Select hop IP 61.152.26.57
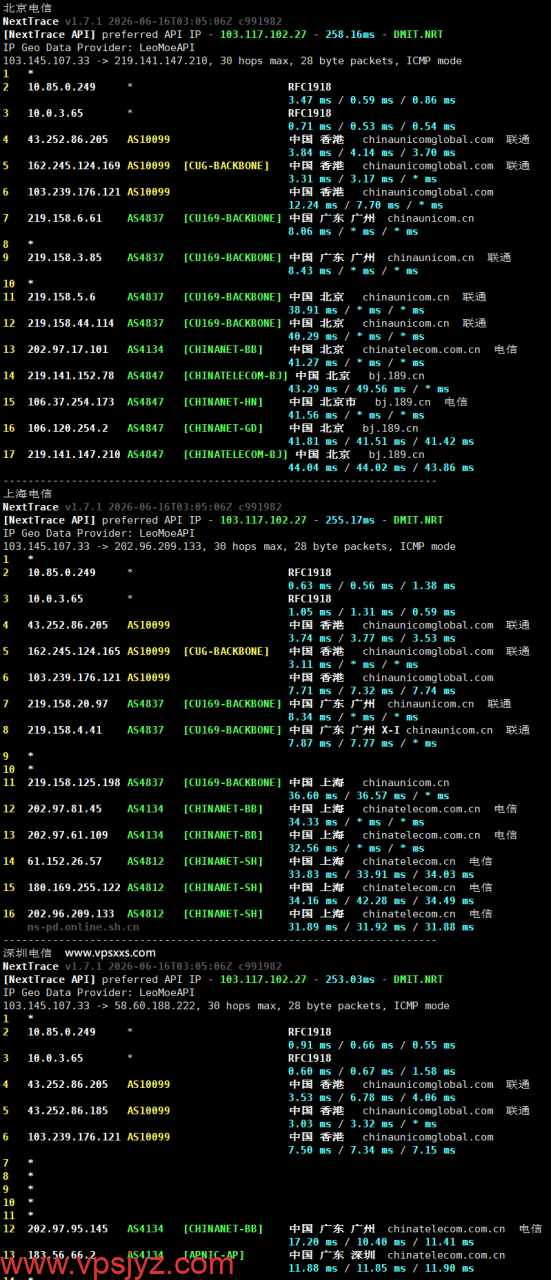This screenshot has height=1280, width=551. point(65,861)
